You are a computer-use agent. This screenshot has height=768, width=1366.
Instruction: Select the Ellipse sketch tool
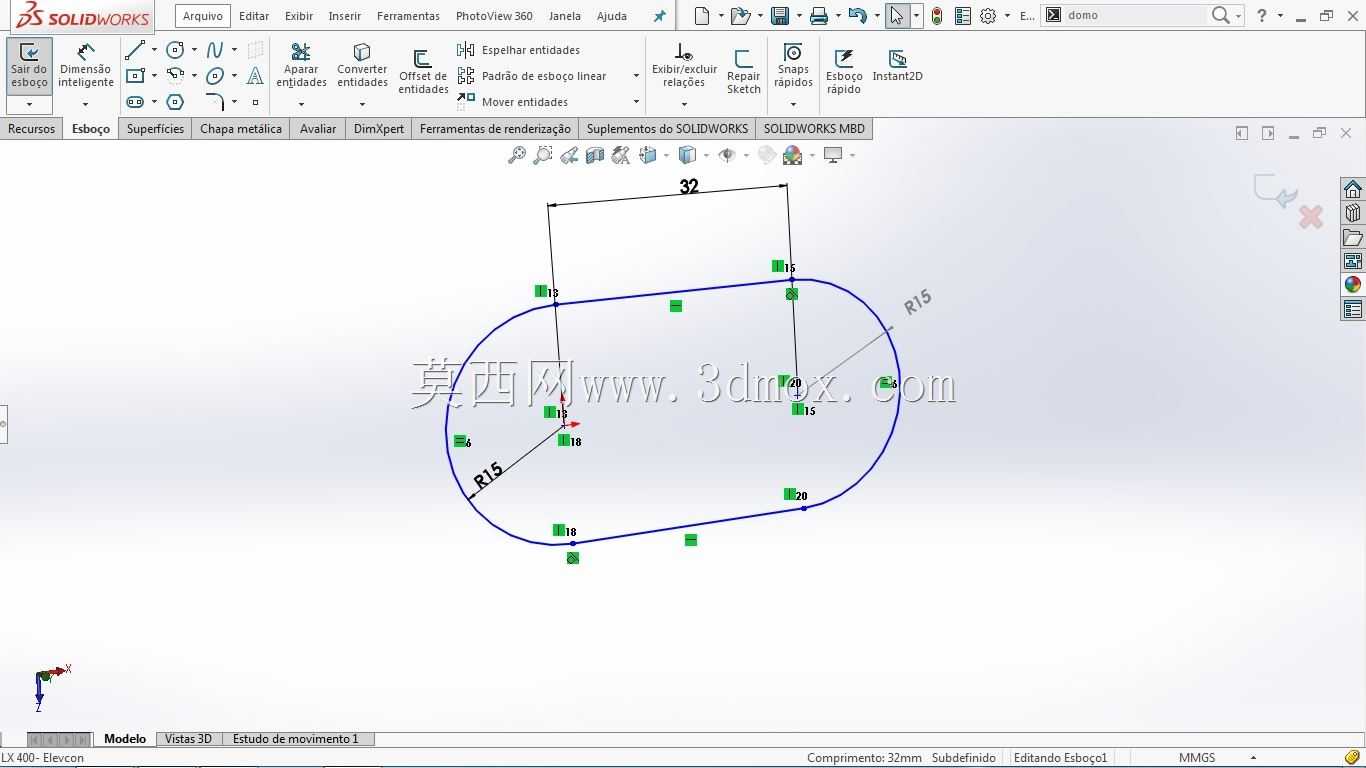[x=215, y=75]
